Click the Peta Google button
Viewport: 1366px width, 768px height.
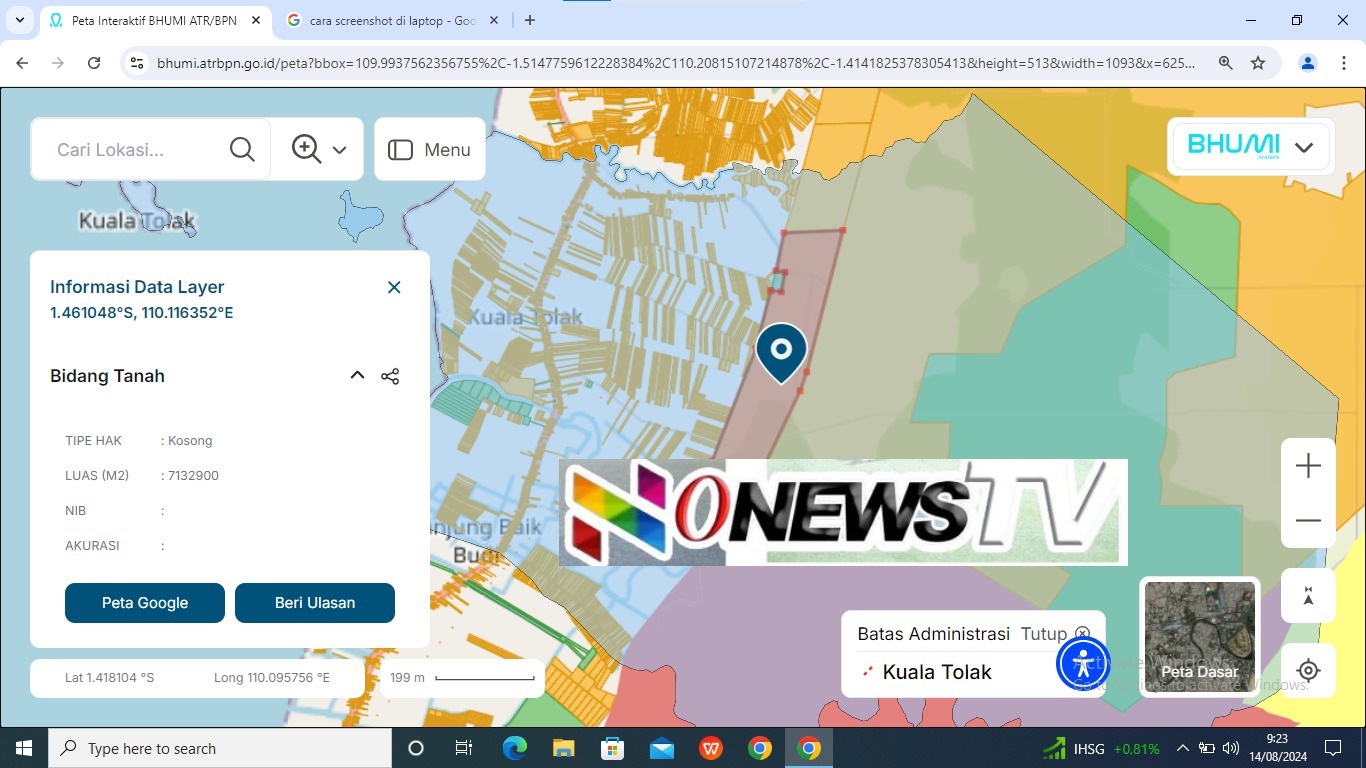145,603
